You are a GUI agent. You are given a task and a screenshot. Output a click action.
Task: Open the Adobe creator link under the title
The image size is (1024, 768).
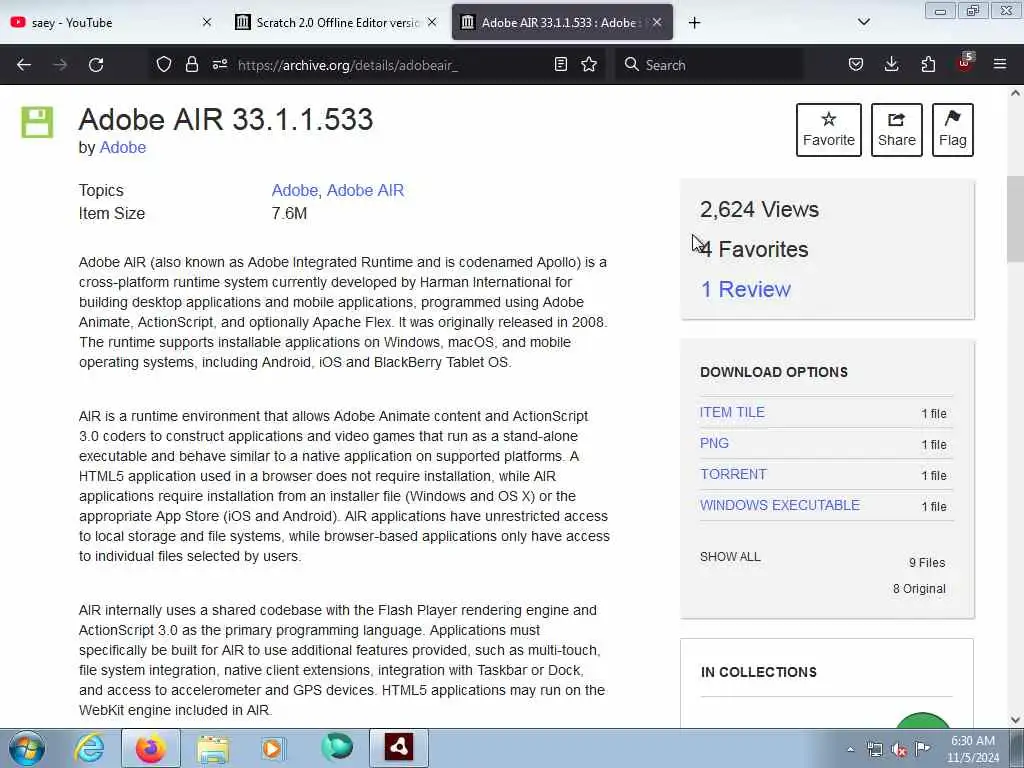[x=123, y=148]
